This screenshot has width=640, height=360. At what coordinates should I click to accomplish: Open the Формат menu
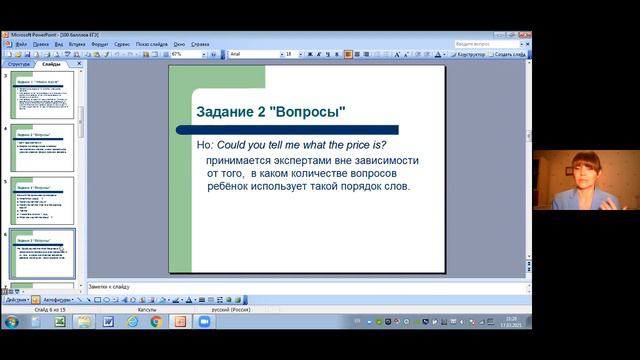coord(100,44)
